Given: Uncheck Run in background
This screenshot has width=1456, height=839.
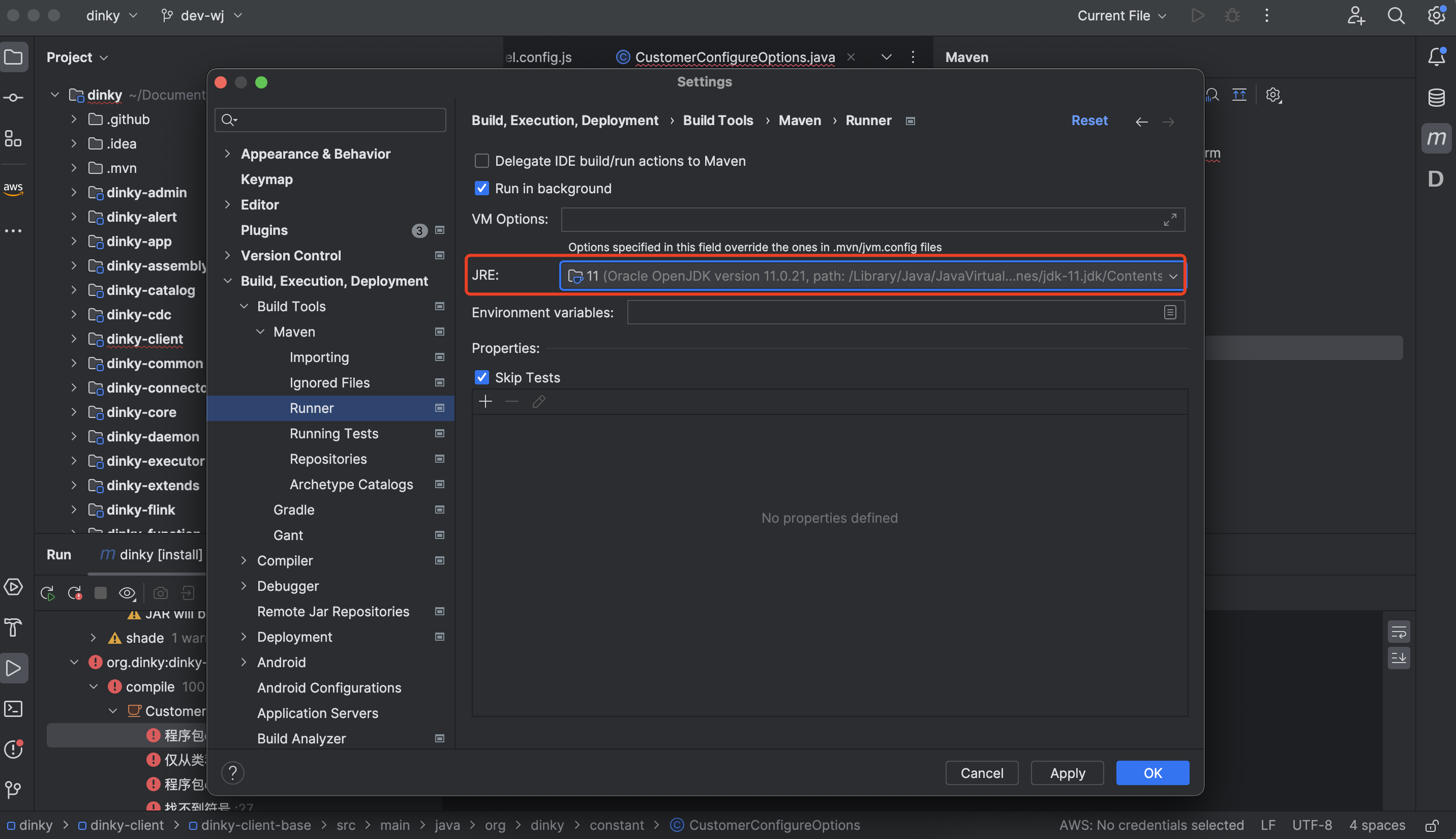Looking at the screenshot, I should coord(481,189).
